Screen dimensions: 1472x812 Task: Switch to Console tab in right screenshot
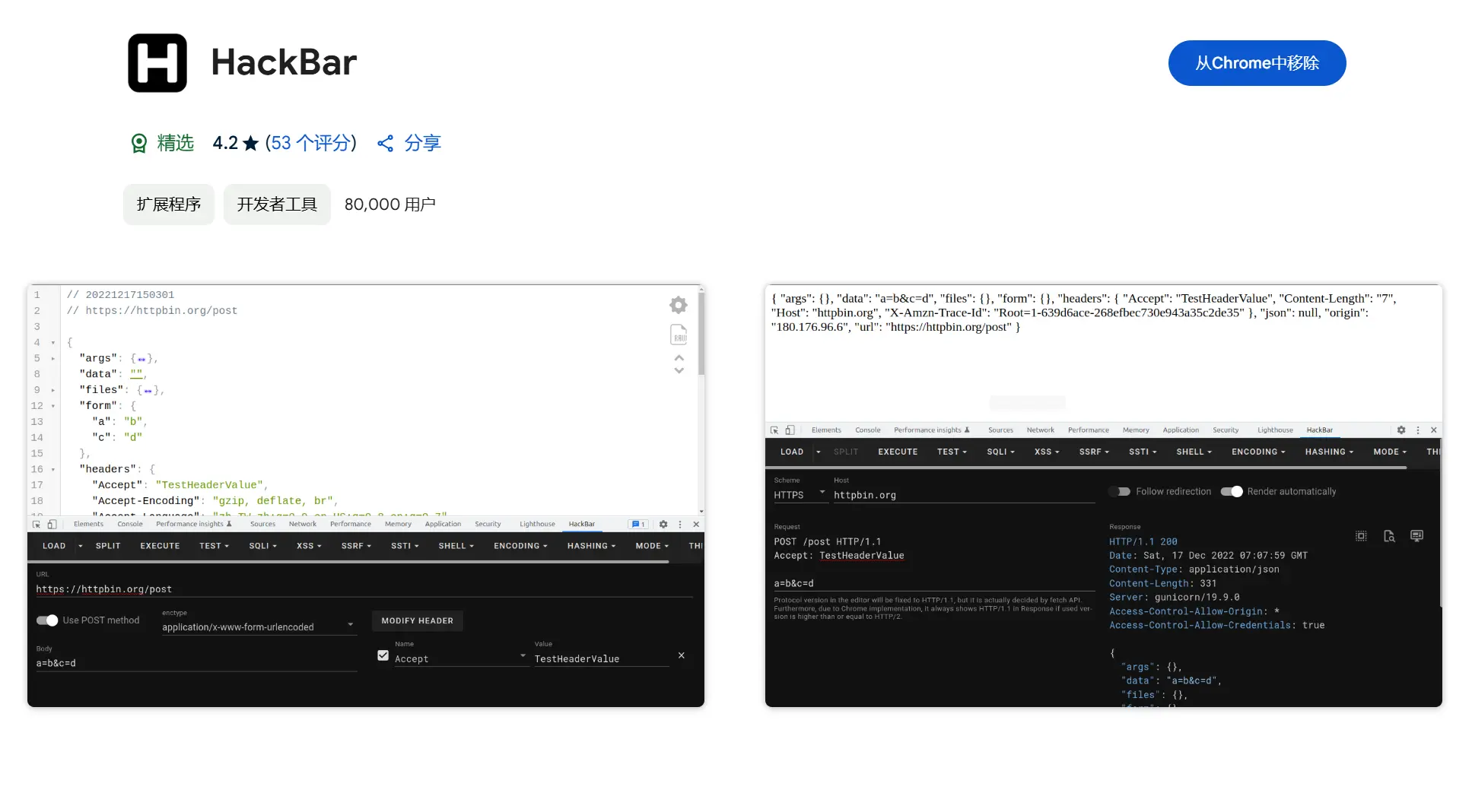coord(868,430)
